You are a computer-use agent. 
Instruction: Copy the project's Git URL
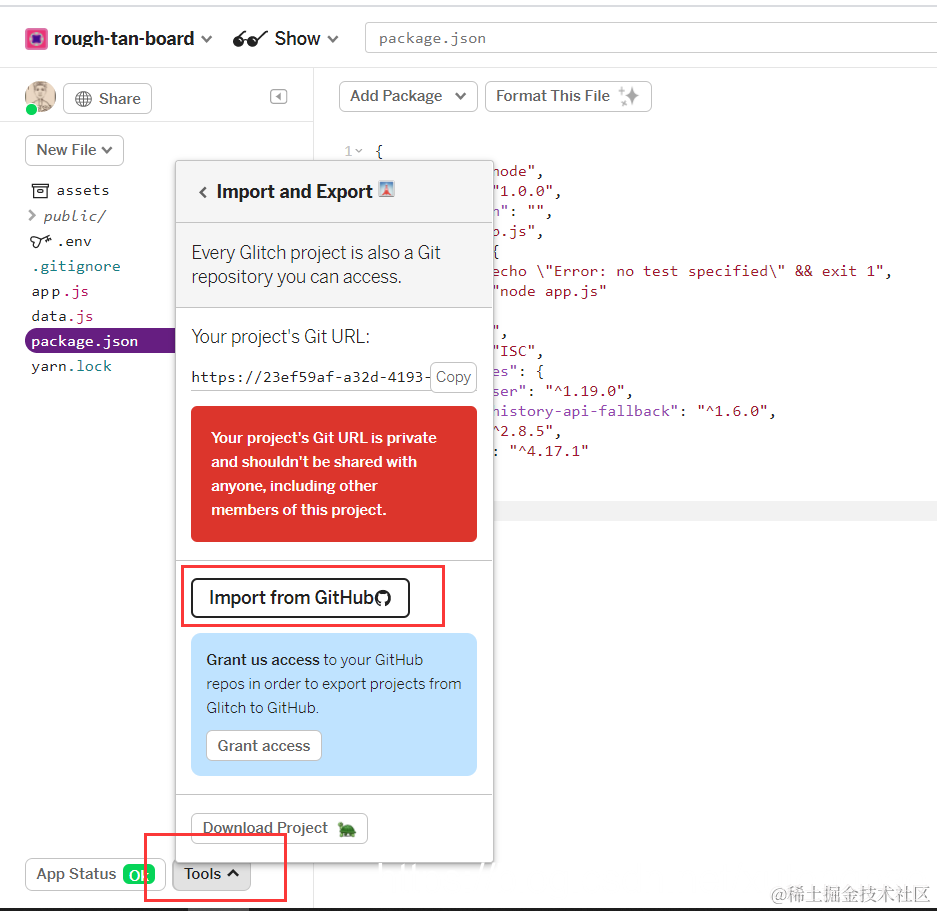coord(454,377)
